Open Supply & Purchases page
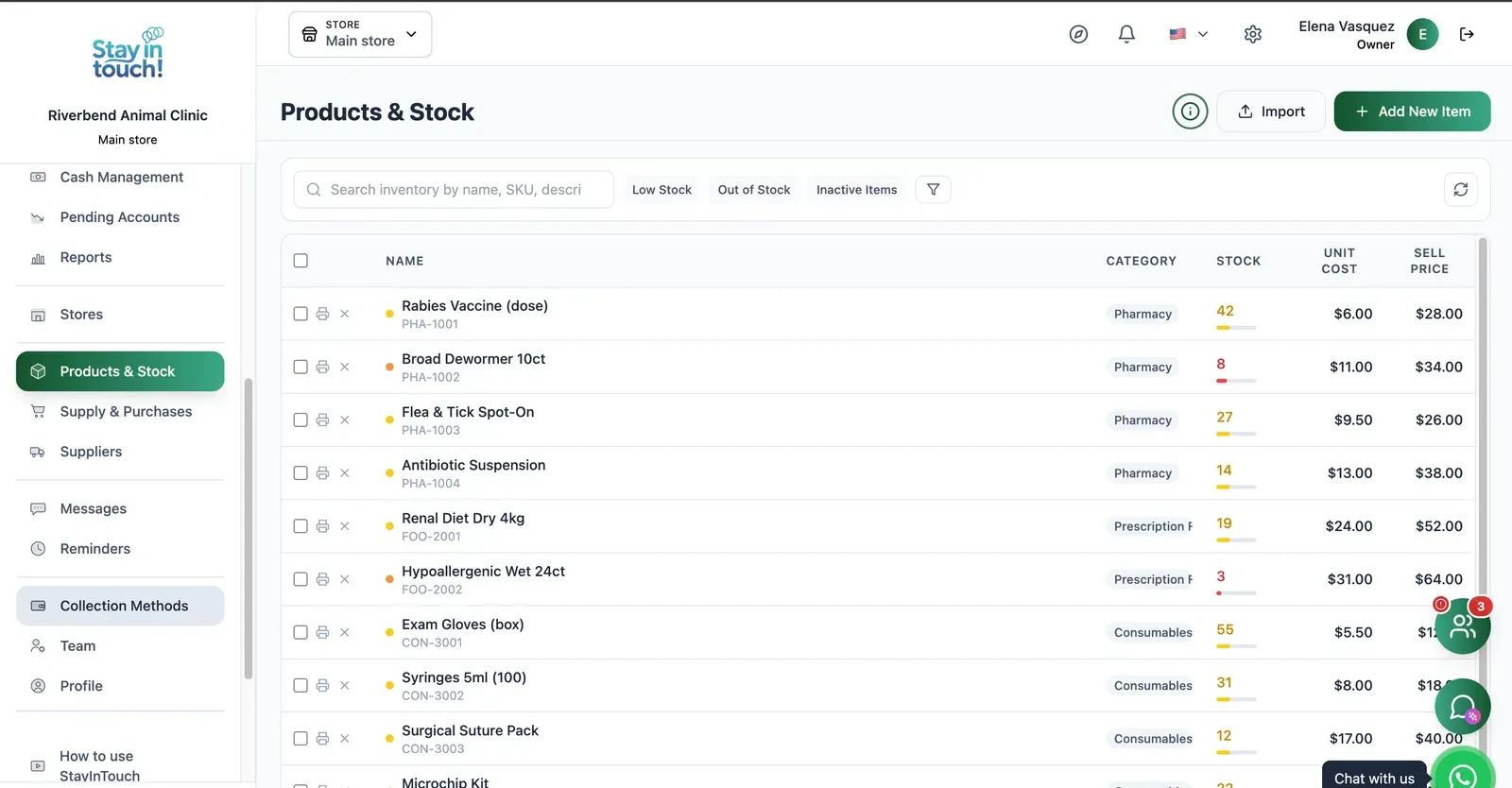 pos(121,411)
